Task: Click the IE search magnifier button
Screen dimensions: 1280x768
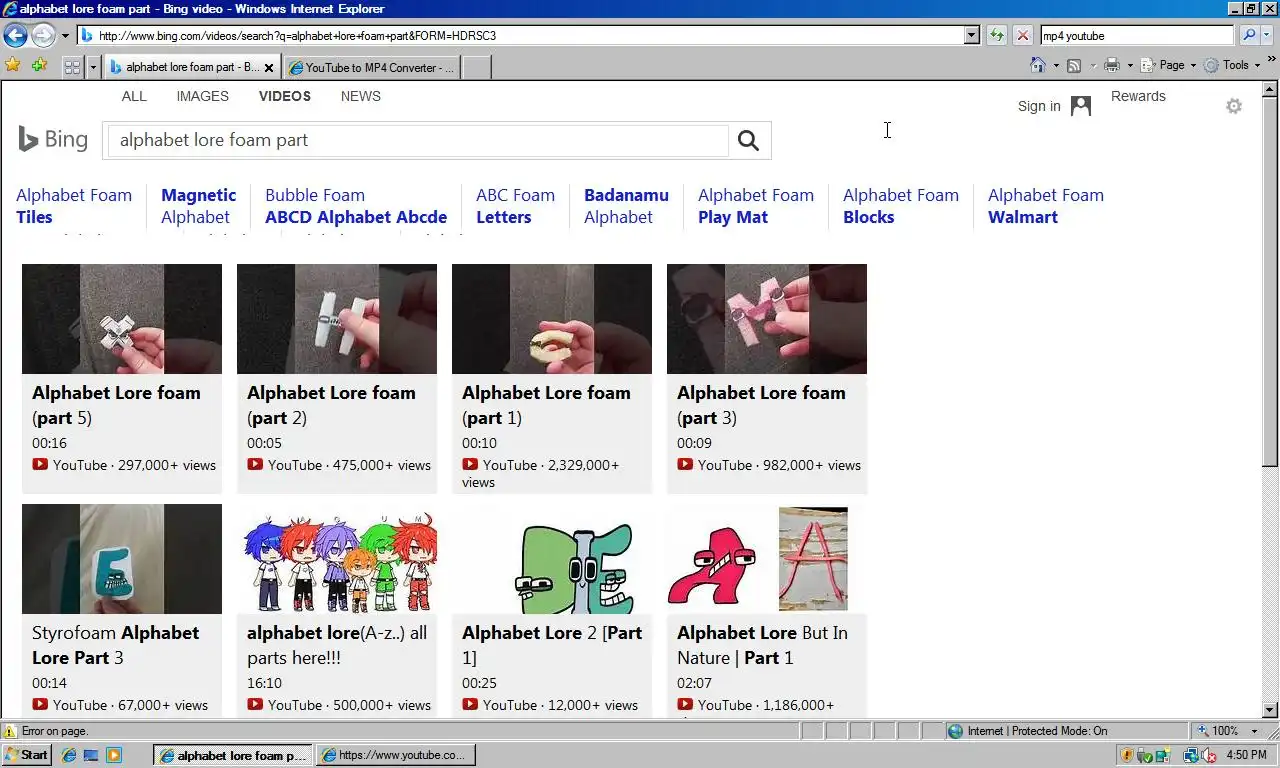Action: [1248, 35]
